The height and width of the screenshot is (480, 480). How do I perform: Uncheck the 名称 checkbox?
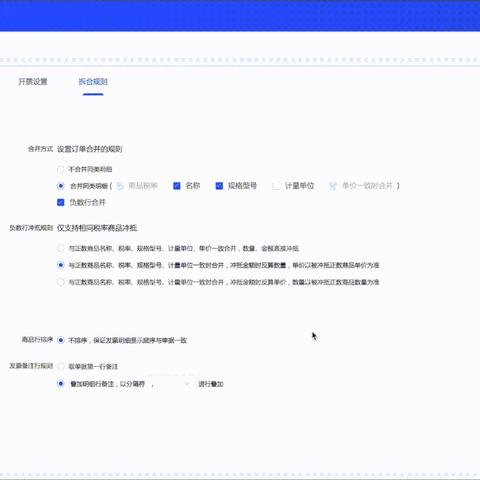[177, 186]
